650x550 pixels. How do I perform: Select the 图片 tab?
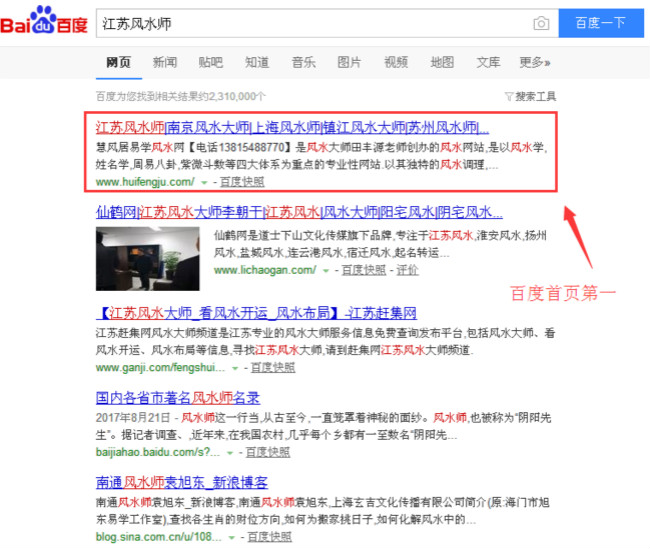[x=349, y=62]
